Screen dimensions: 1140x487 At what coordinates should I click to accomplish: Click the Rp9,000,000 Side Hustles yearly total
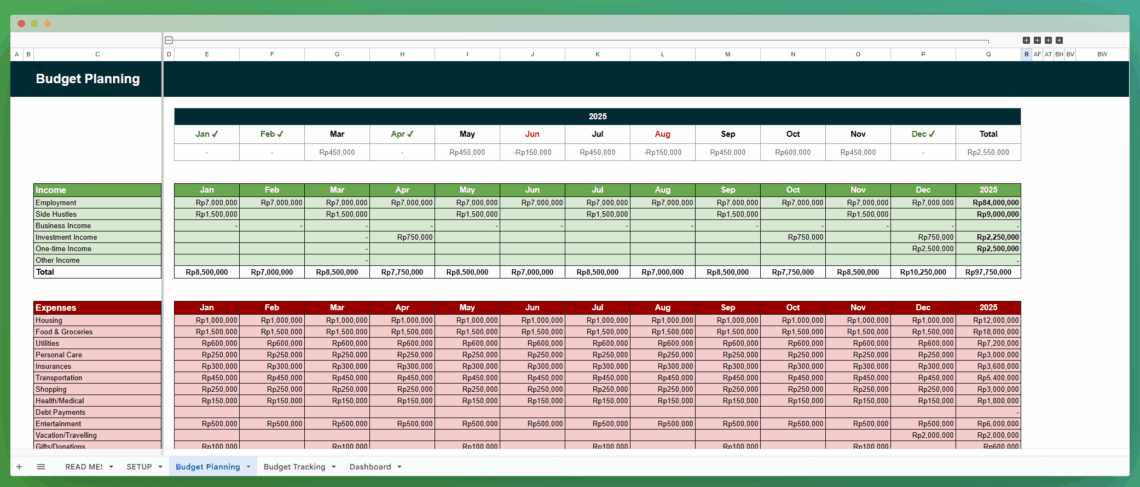pos(988,214)
